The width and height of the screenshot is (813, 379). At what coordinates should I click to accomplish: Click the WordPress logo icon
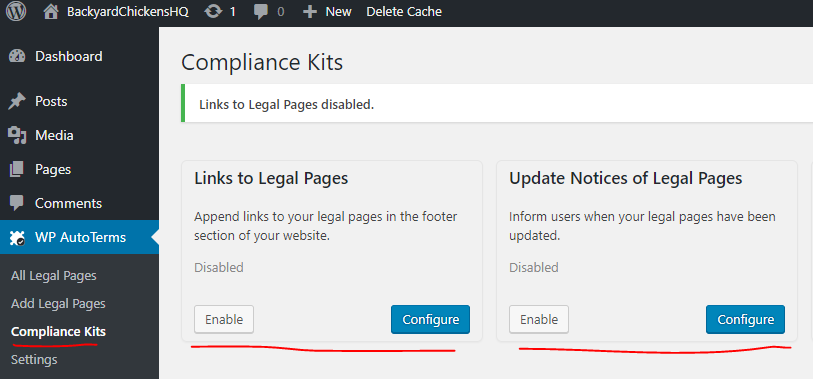tap(16, 11)
